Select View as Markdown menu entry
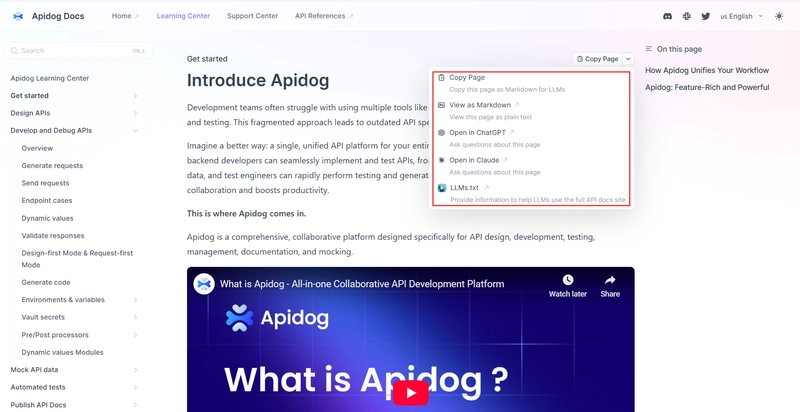The image size is (800, 412). 531,111
